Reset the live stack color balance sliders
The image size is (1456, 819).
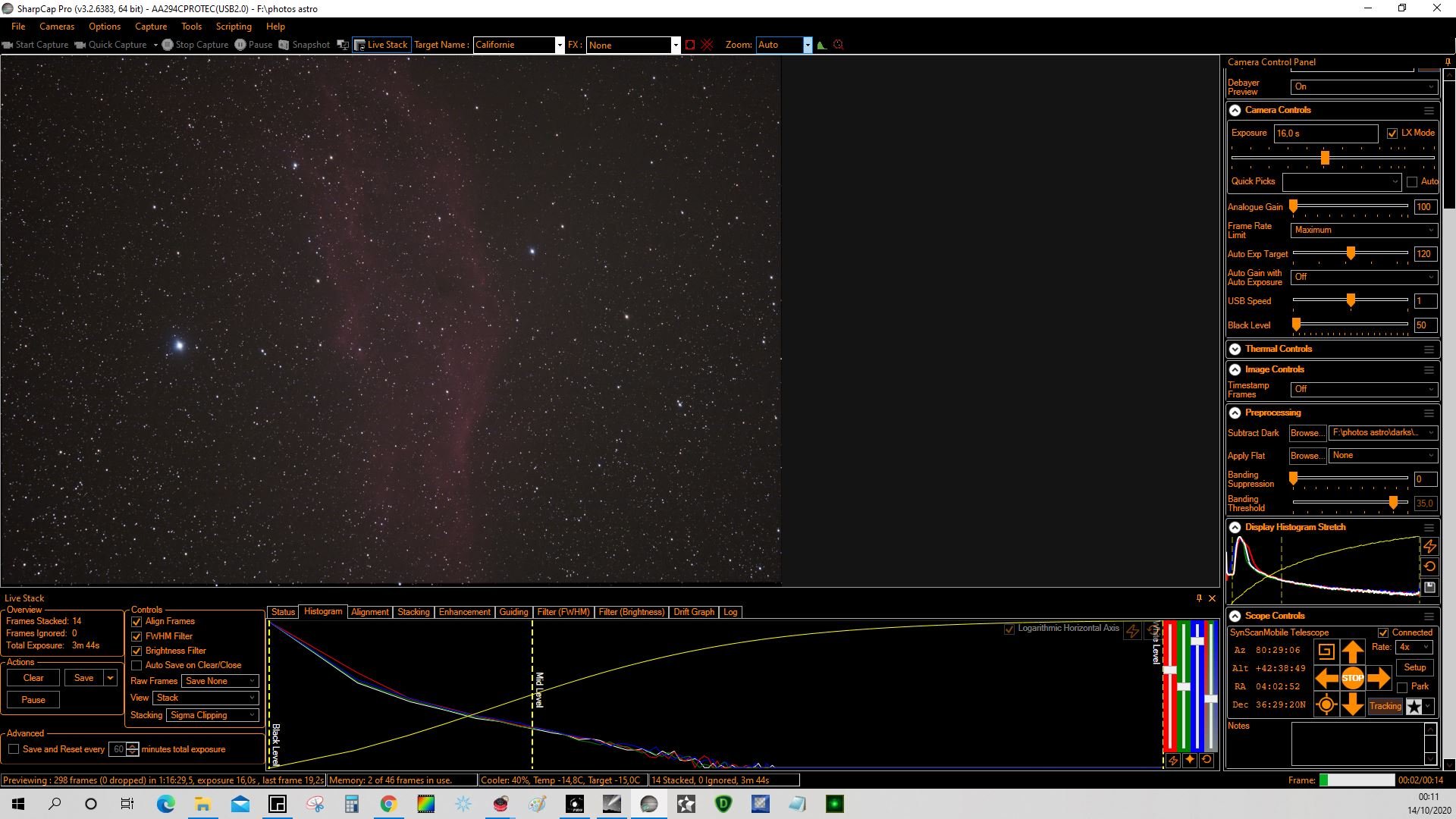point(1207,760)
